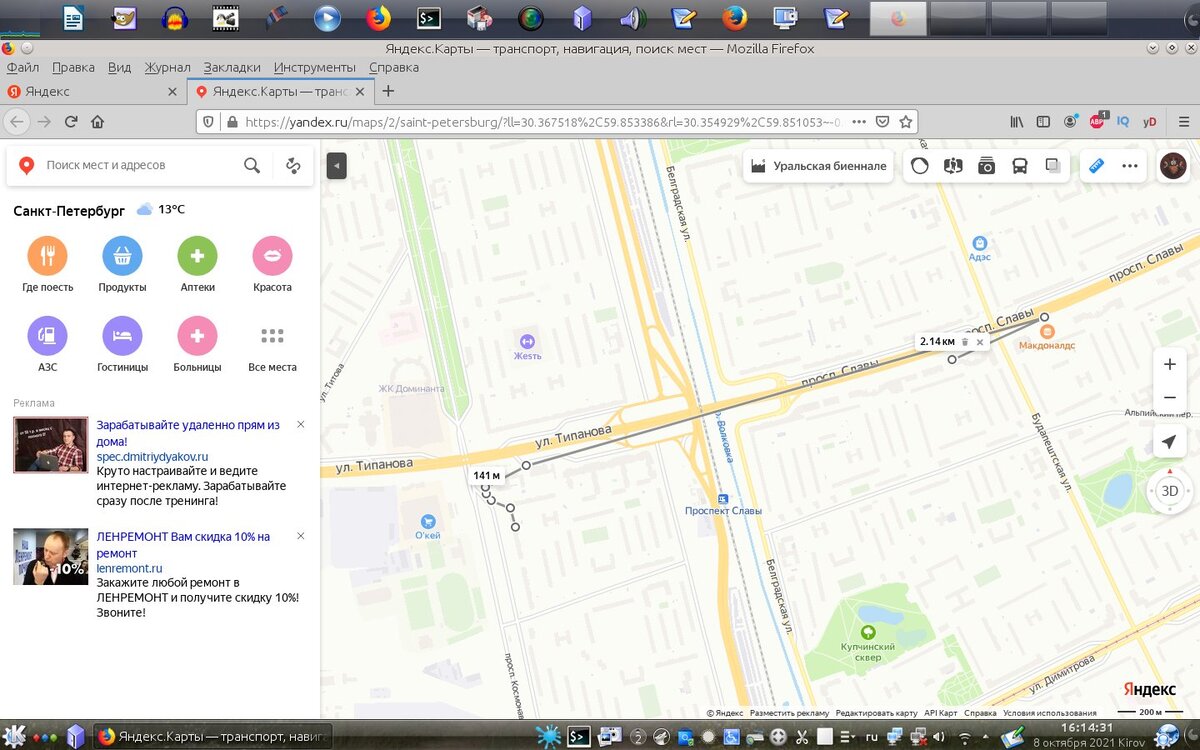Viewport: 1200px width, 750px height.
Task: Click the taskbar clock 16:14:31
Action: [x=1088, y=727]
